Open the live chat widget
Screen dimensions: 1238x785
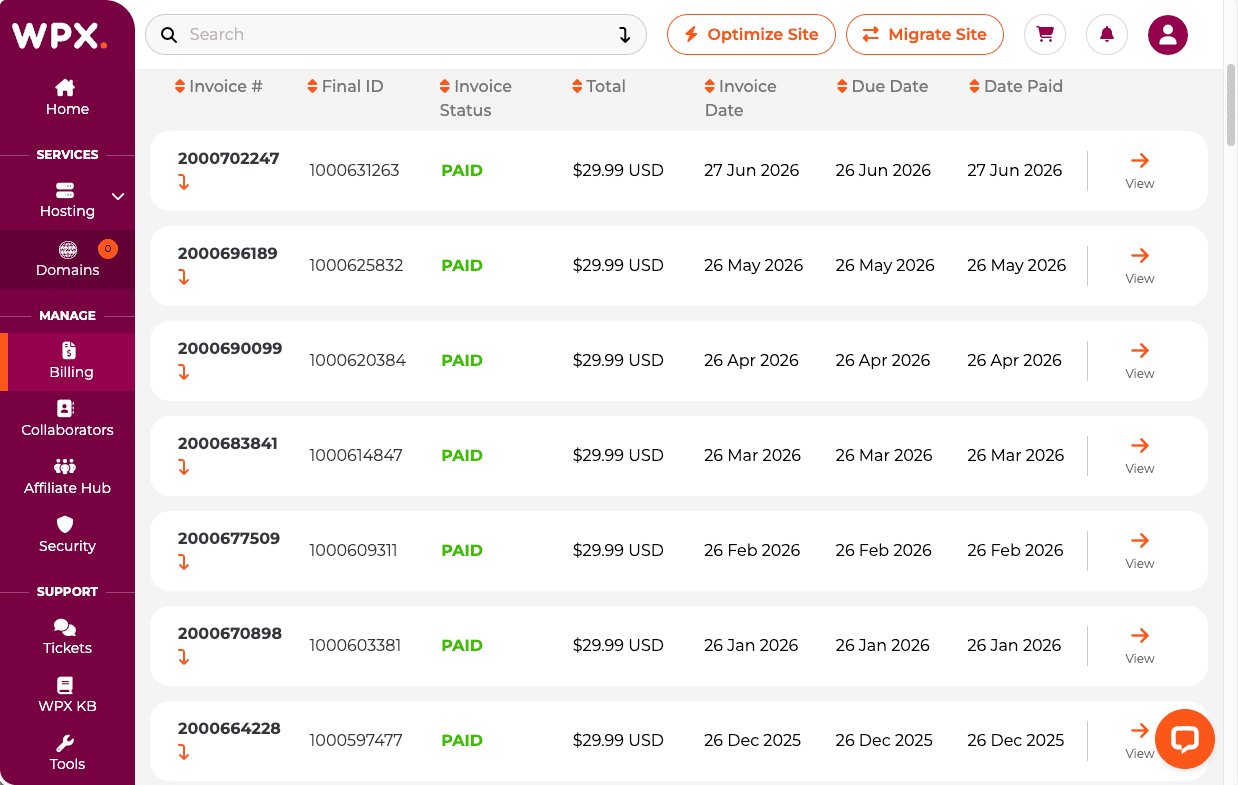(1185, 739)
